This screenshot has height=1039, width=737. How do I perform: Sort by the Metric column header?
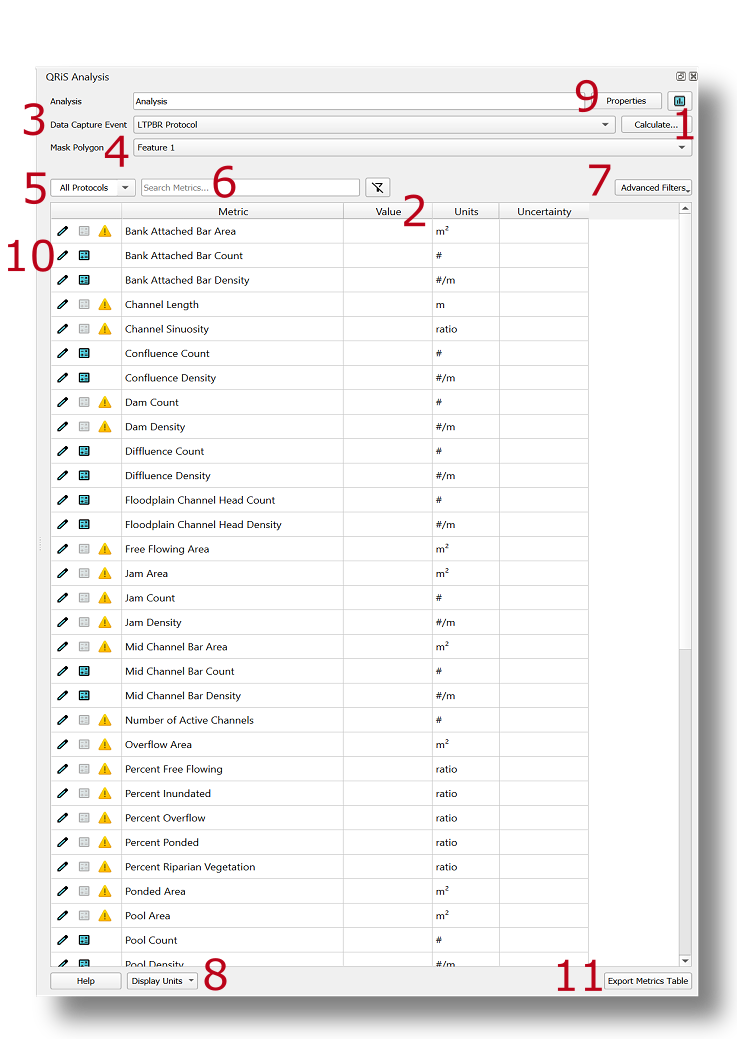pos(233,211)
